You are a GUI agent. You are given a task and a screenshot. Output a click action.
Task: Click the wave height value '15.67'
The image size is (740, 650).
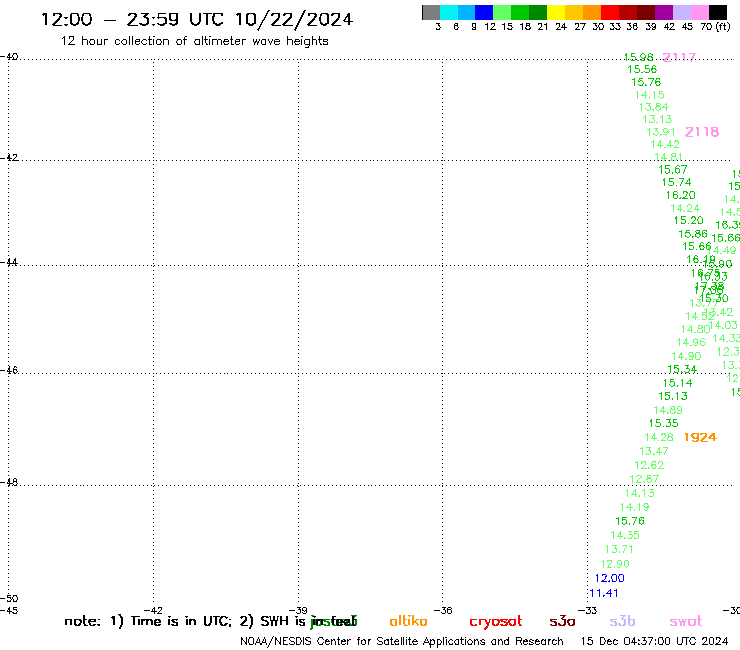[x=673, y=169]
